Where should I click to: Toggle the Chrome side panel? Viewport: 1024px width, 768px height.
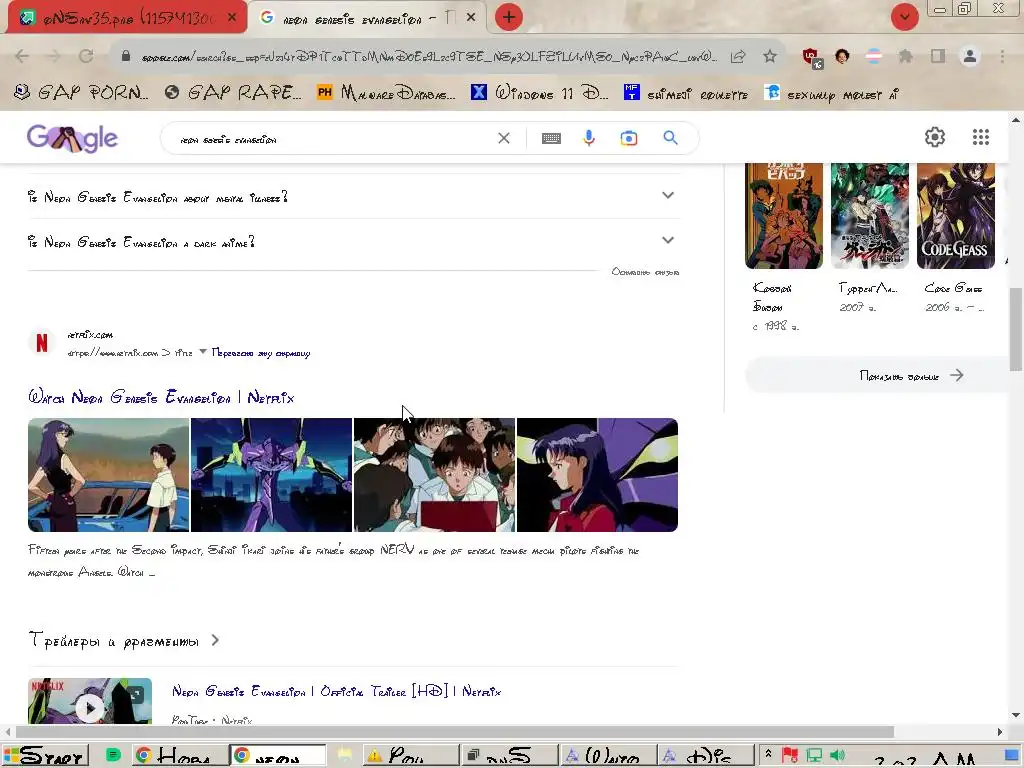pos(938,56)
